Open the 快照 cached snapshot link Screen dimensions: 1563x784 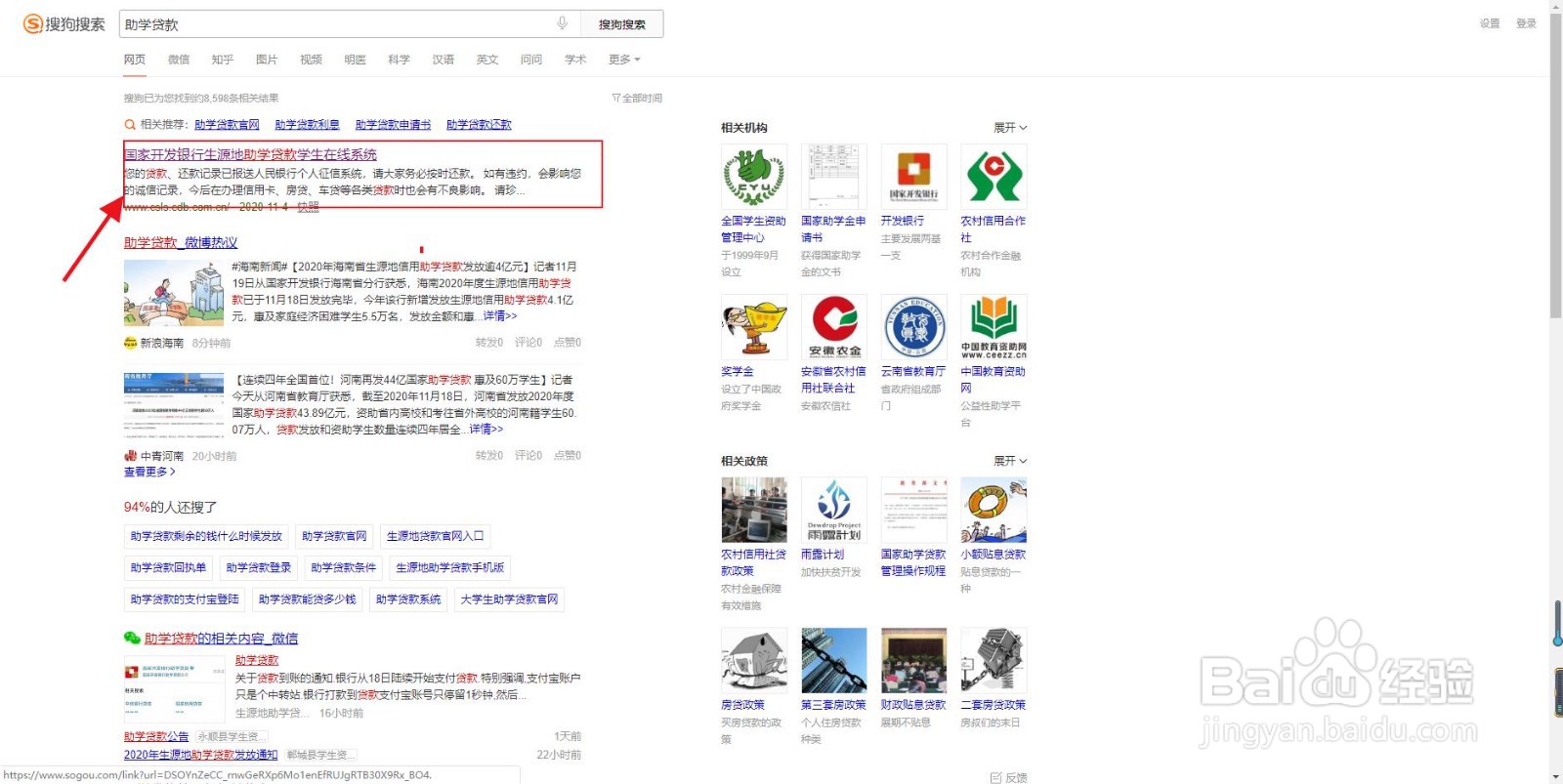pyautogui.click(x=308, y=207)
